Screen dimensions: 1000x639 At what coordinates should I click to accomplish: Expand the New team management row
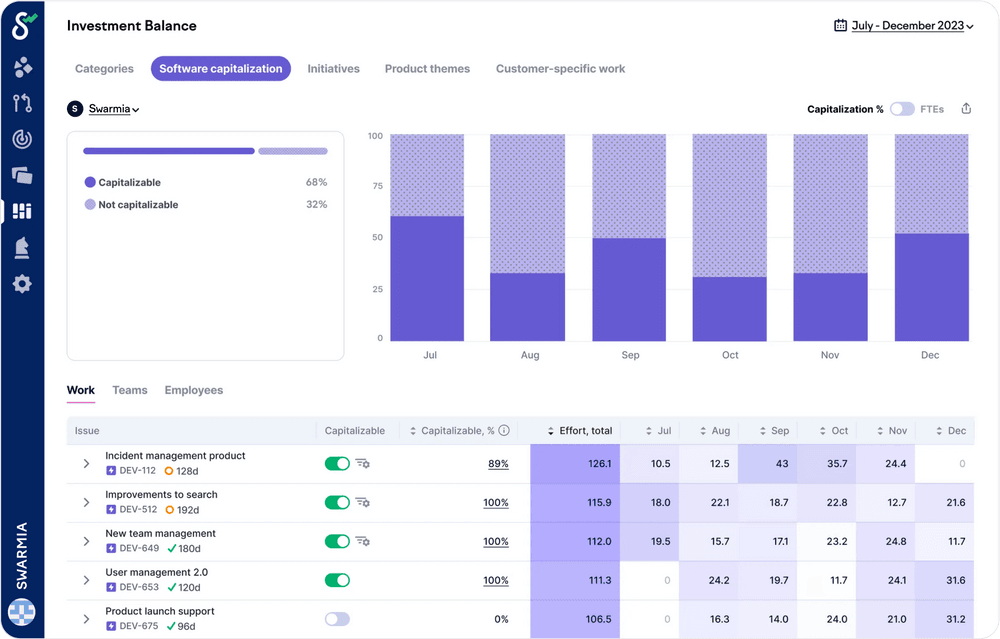pos(86,542)
